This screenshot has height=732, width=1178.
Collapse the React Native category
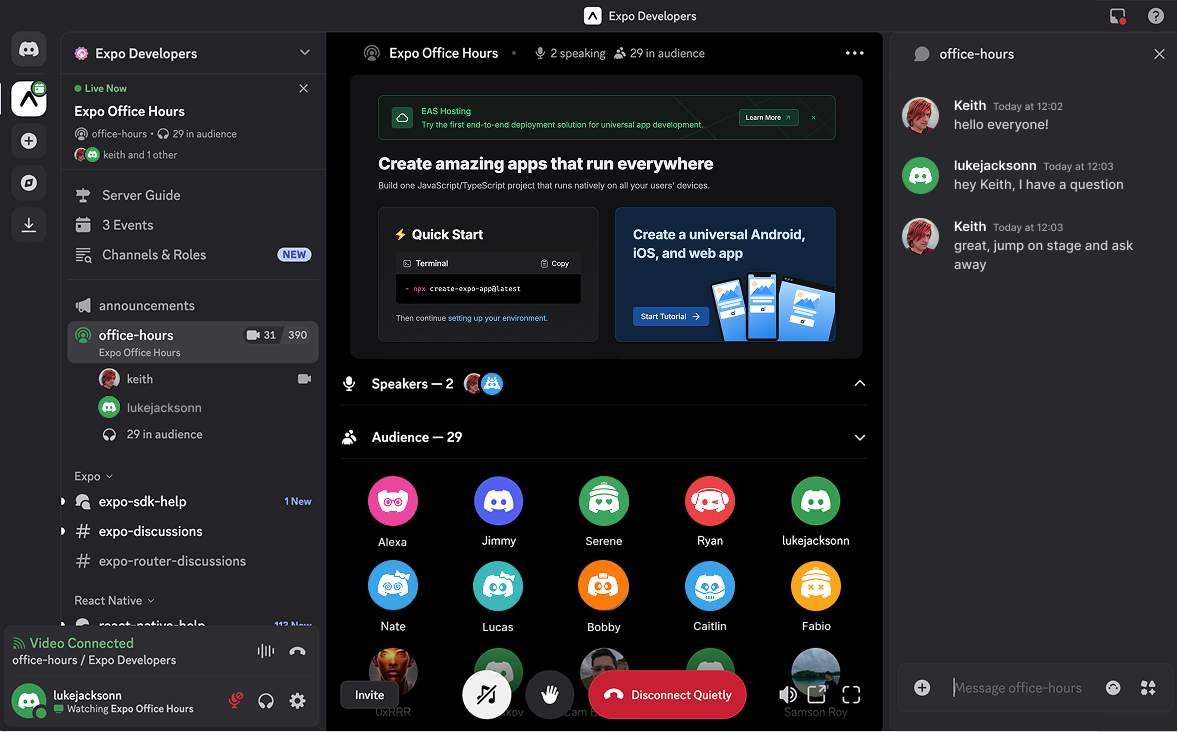pos(114,600)
